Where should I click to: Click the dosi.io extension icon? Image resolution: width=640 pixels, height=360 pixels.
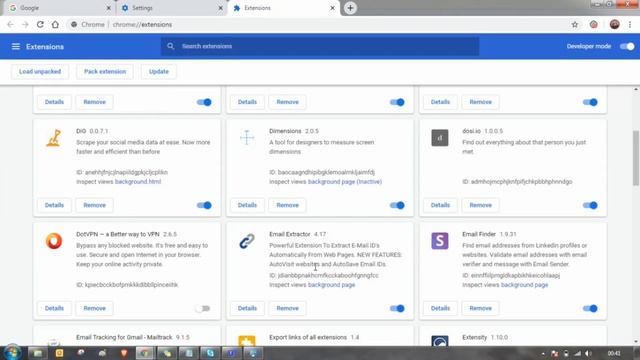tap(440, 138)
